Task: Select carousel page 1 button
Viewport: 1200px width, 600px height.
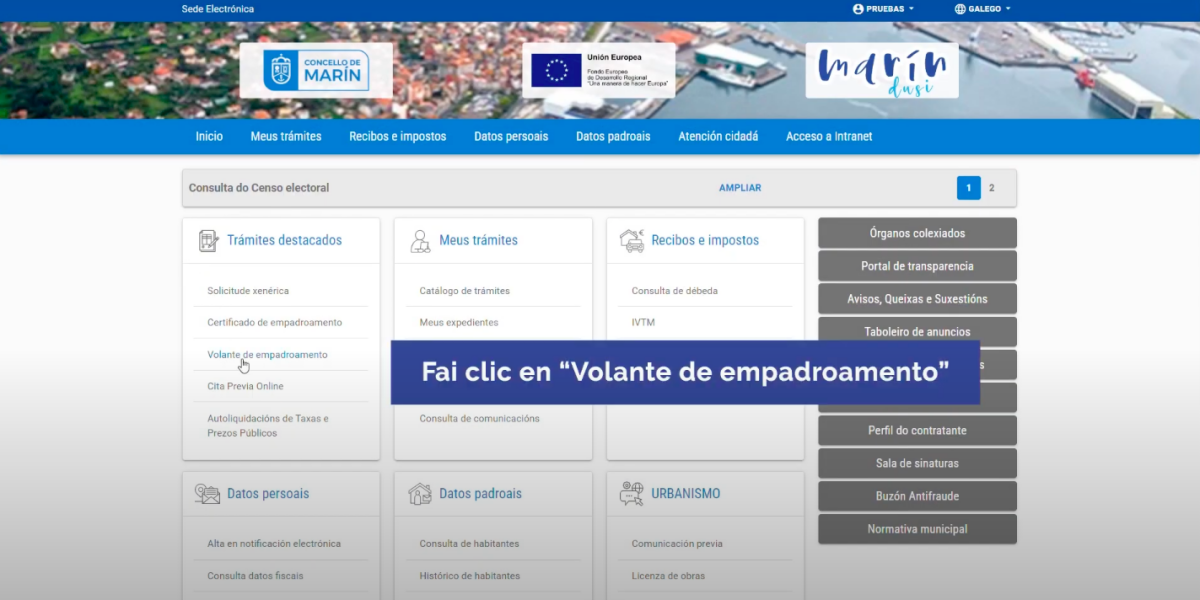Action: (968, 188)
